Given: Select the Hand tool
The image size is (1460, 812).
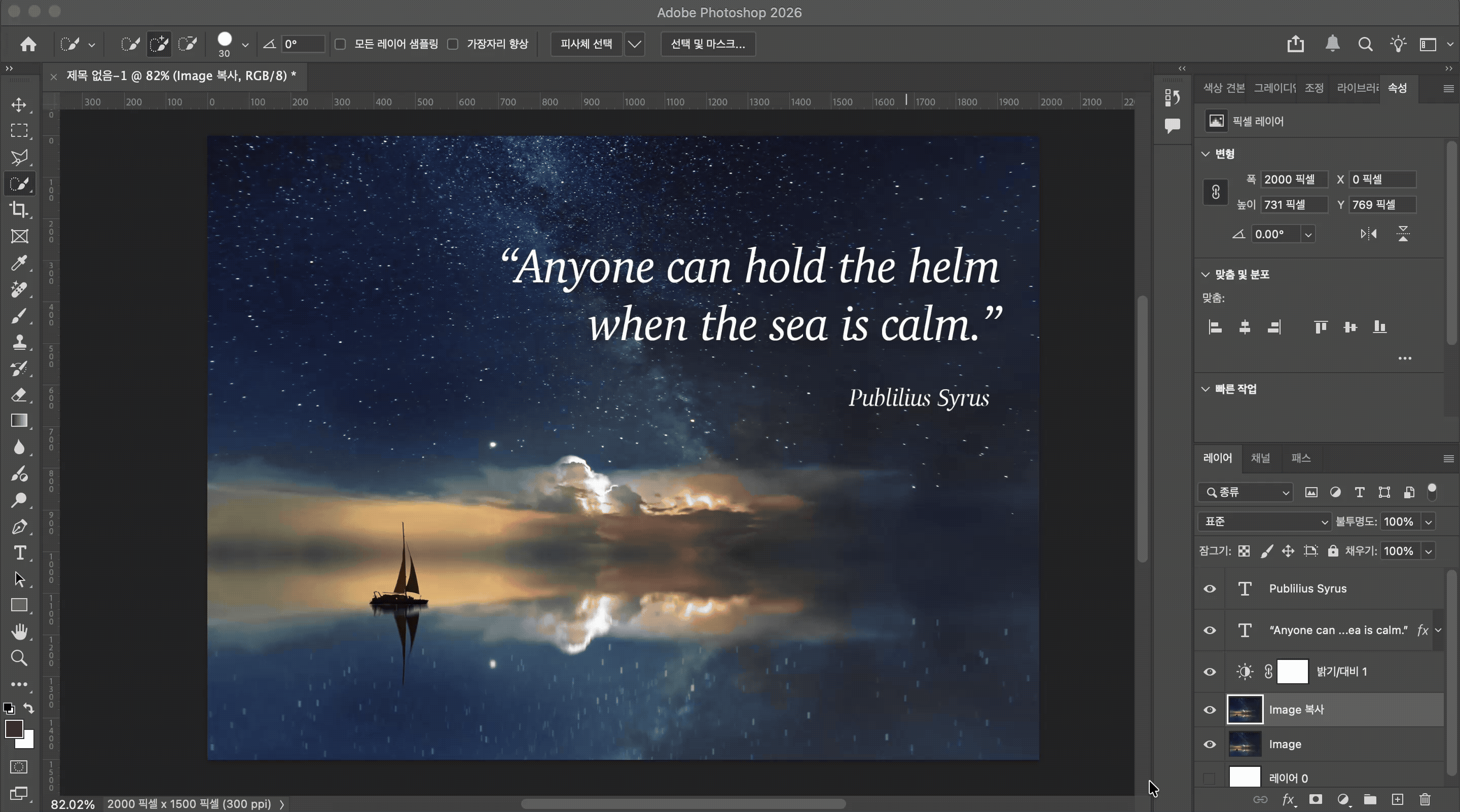Looking at the screenshot, I should pyautogui.click(x=19, y=631).
